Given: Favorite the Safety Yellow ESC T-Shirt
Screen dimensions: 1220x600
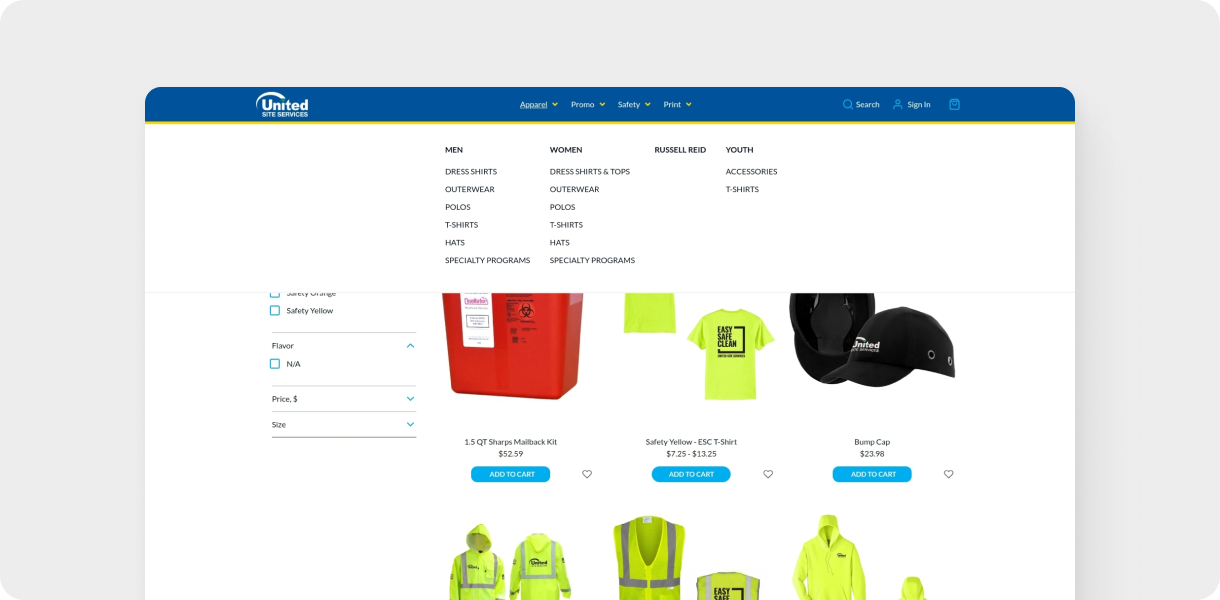Looking at the screenshot, I should (768, 474).
